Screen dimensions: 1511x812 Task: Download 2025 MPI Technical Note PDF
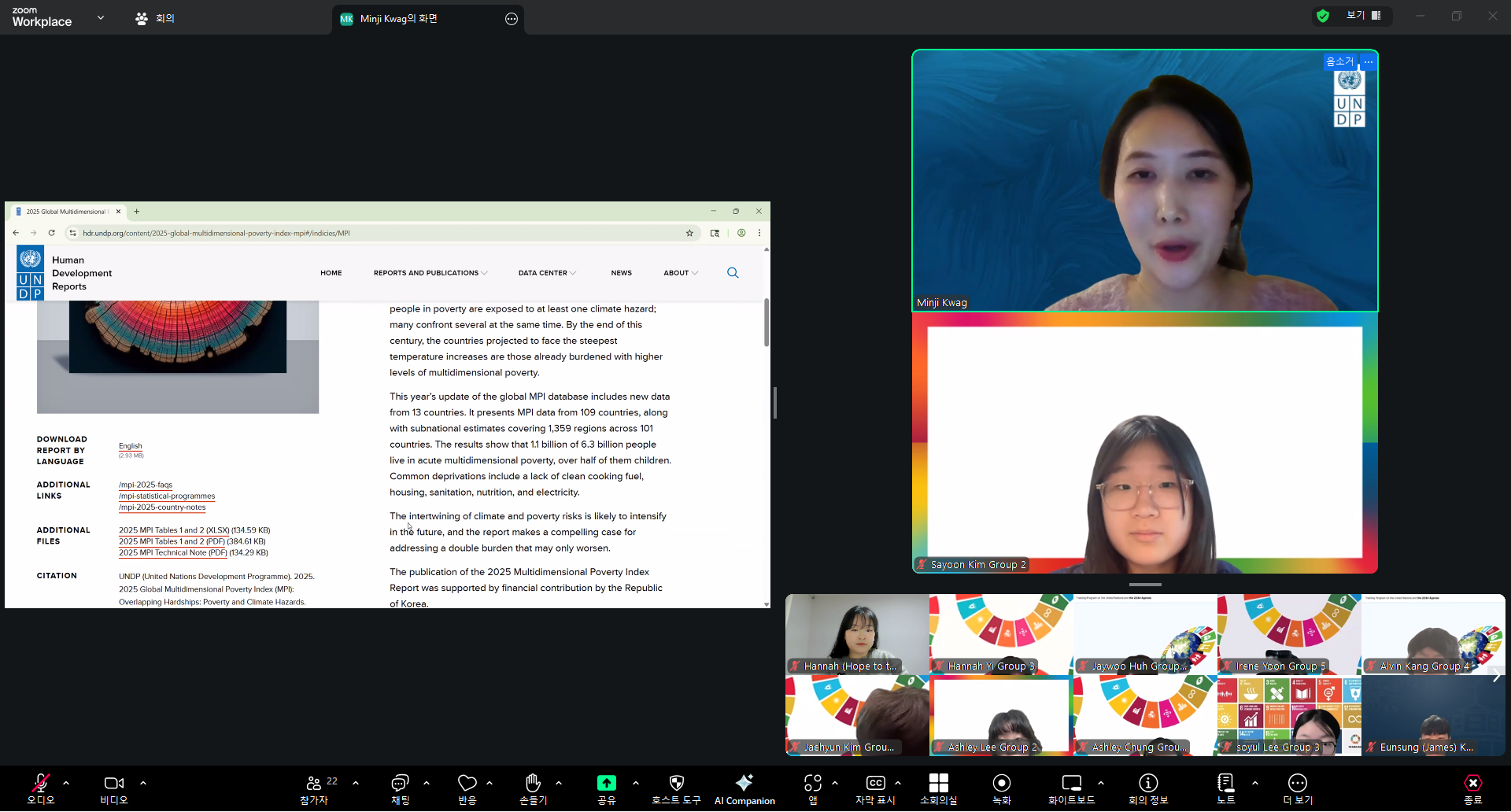(x=173, y=553)
